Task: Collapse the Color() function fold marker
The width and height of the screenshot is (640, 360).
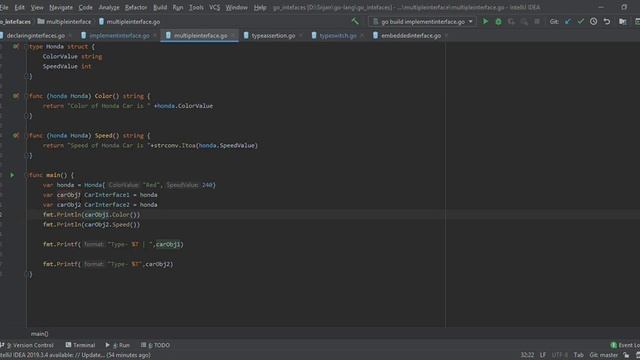Action: [x=26, y=96]
